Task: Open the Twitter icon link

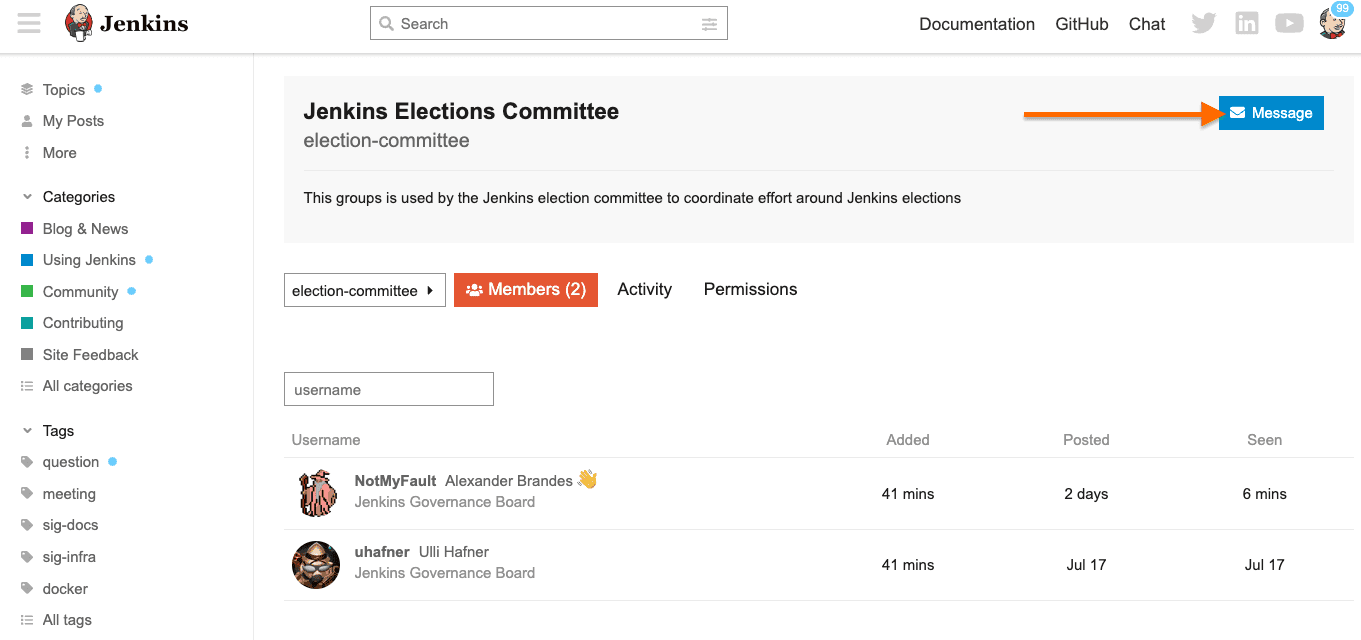Action: coord(1203,24)
